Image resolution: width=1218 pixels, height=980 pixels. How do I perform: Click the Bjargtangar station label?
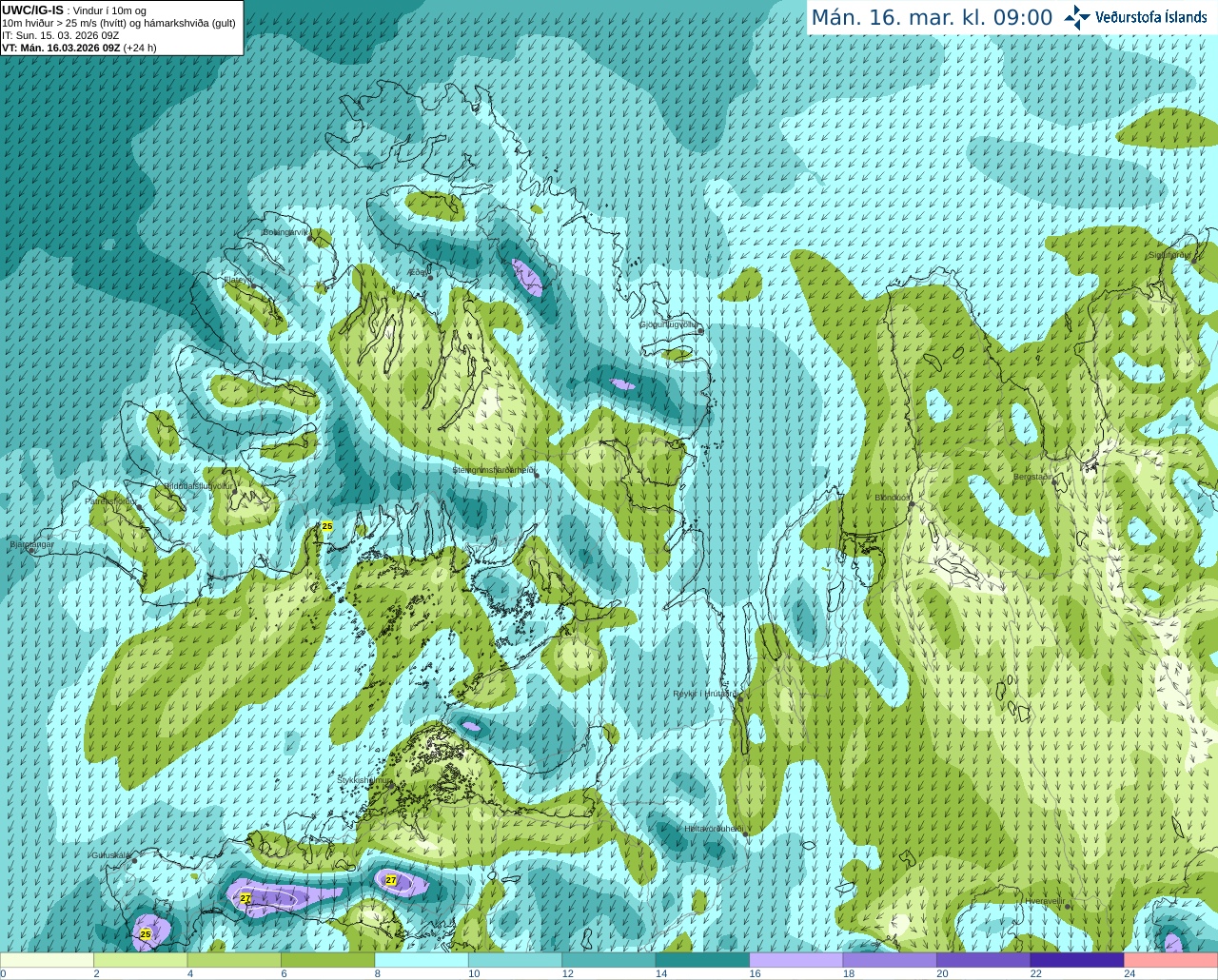[31, 544]
